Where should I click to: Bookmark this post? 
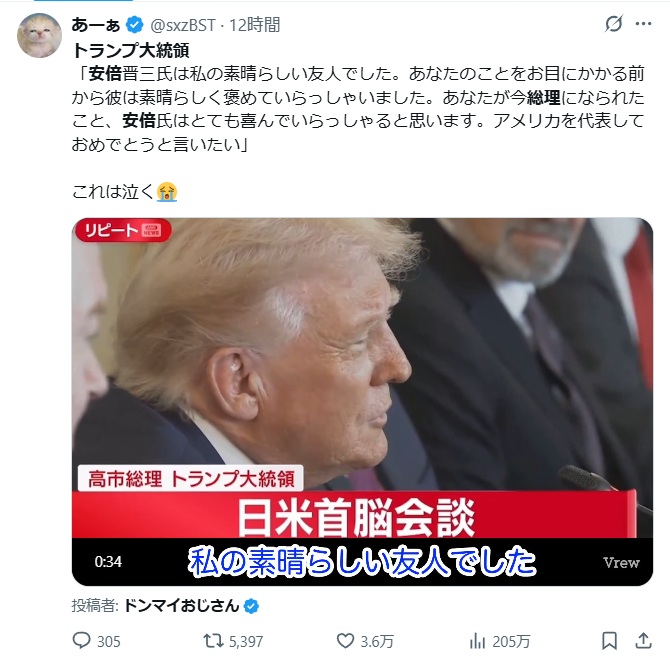point(609,640)
